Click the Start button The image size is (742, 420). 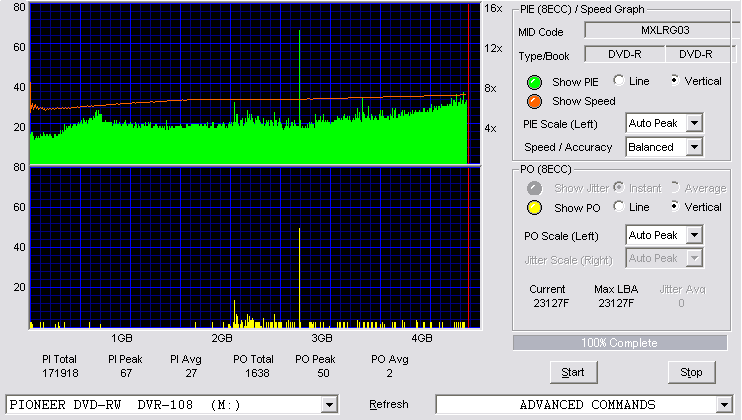[x=574, y=373]
